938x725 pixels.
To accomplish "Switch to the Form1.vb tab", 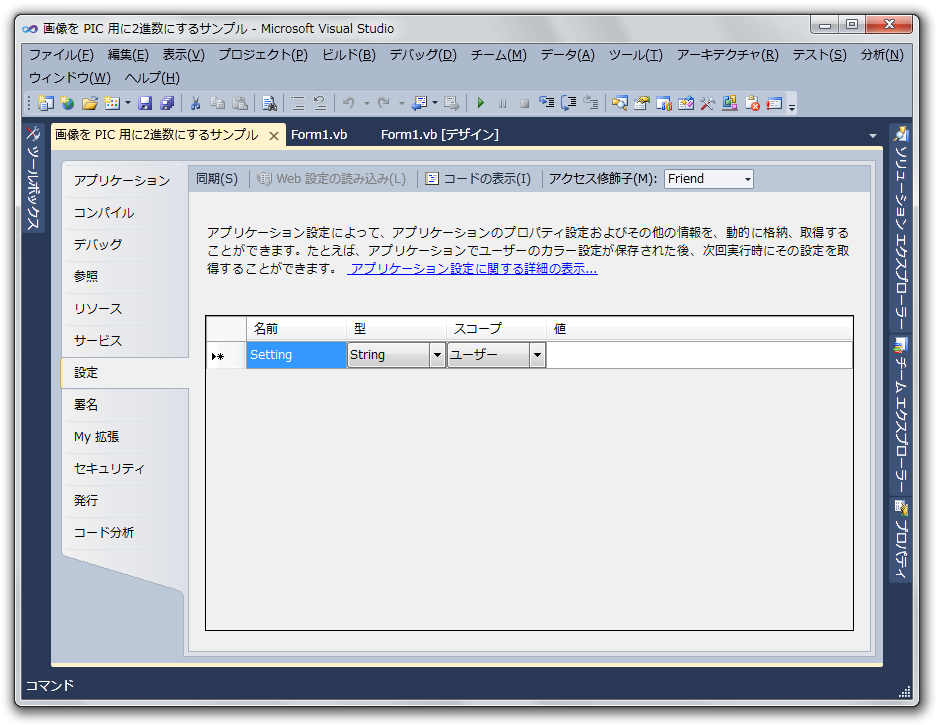I will 319,135.
